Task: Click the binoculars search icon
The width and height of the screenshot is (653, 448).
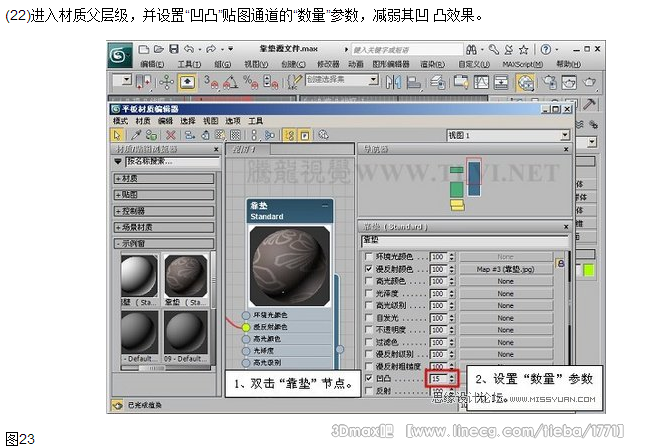Action: (471, 50)
